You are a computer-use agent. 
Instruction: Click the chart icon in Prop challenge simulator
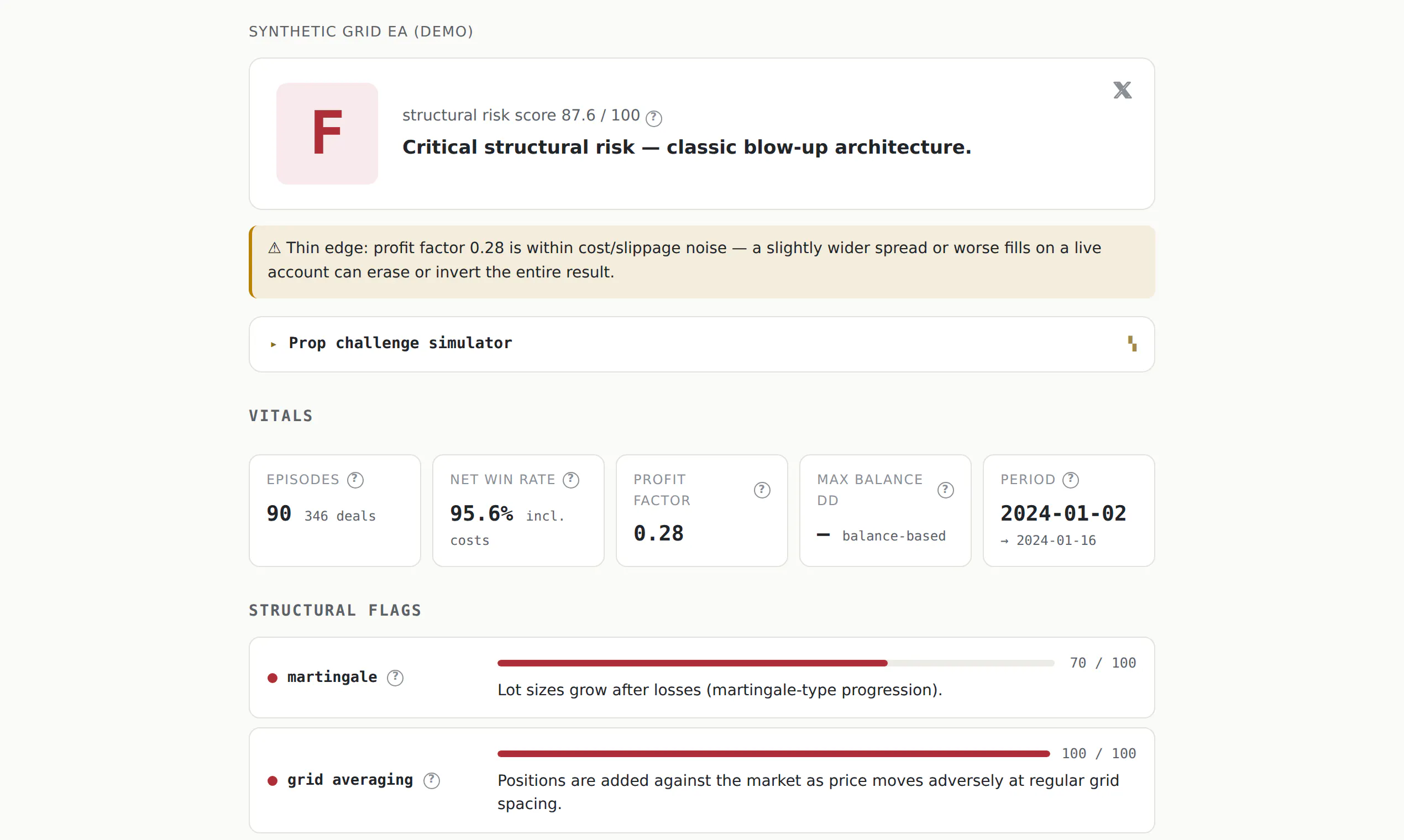[x=1132, y=344]
